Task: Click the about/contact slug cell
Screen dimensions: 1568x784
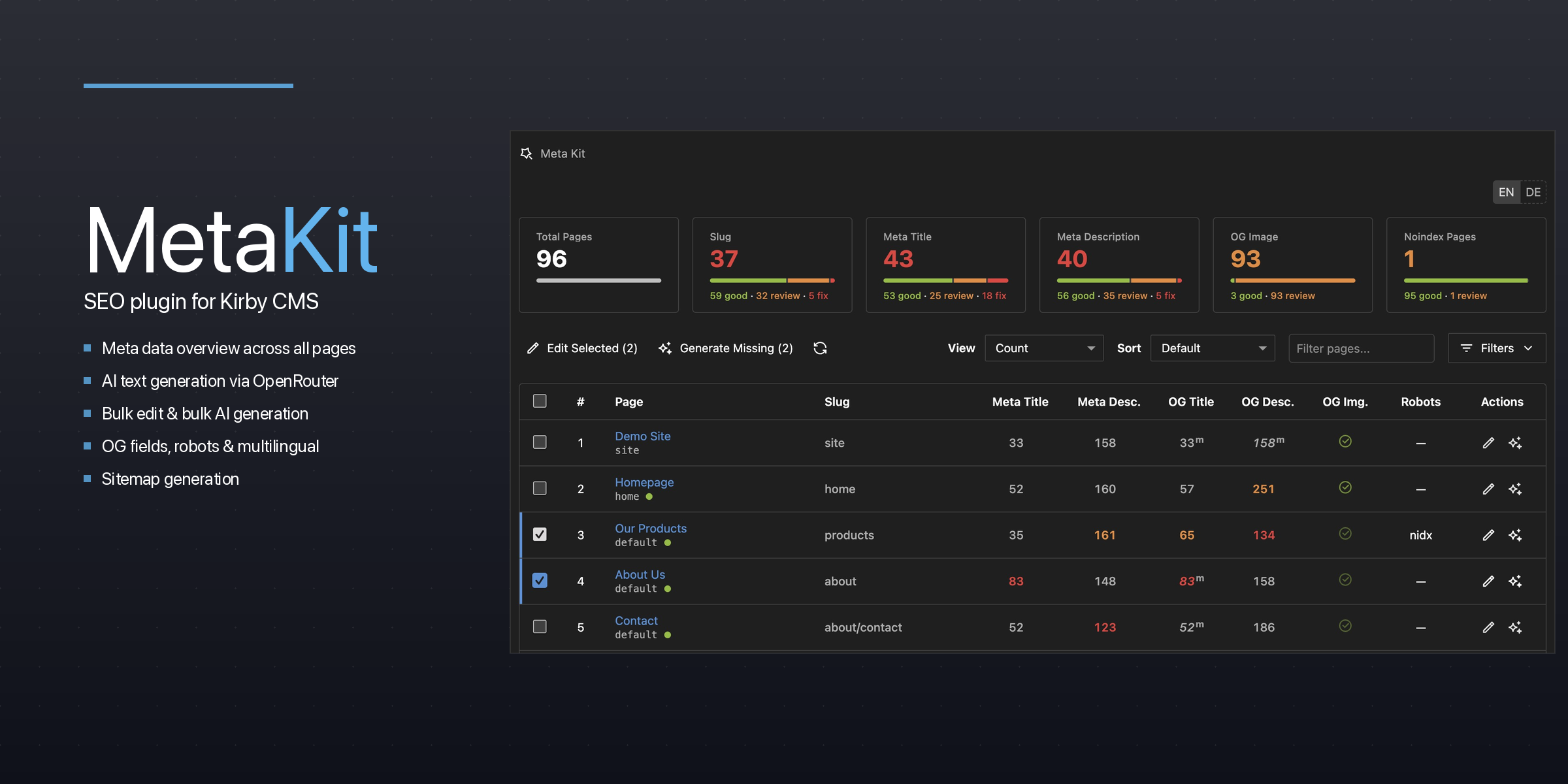Action: click(863, 627)
